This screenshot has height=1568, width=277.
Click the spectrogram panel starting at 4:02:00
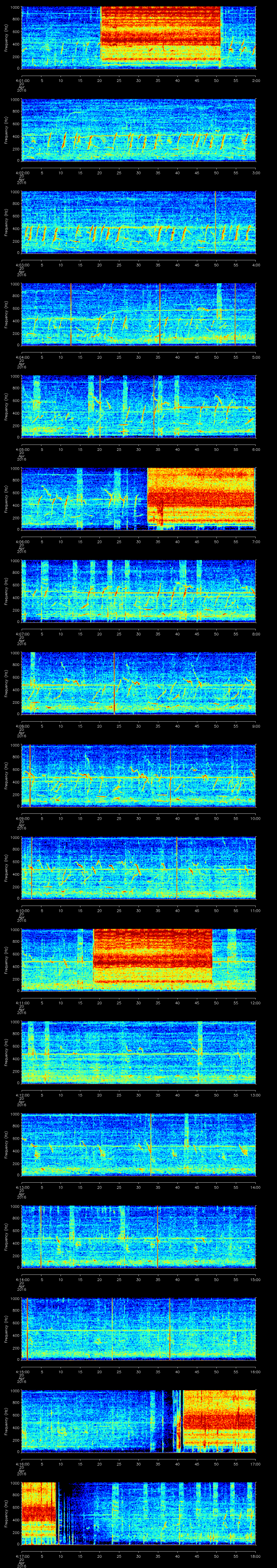(x=139, y=130)
